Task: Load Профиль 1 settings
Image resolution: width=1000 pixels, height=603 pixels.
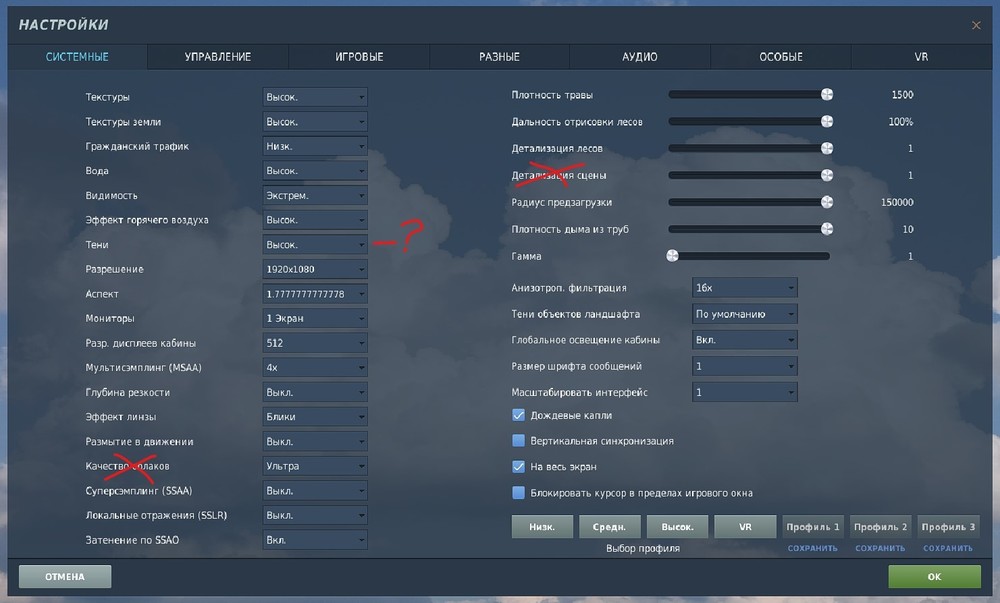Action: click(812, 527)
